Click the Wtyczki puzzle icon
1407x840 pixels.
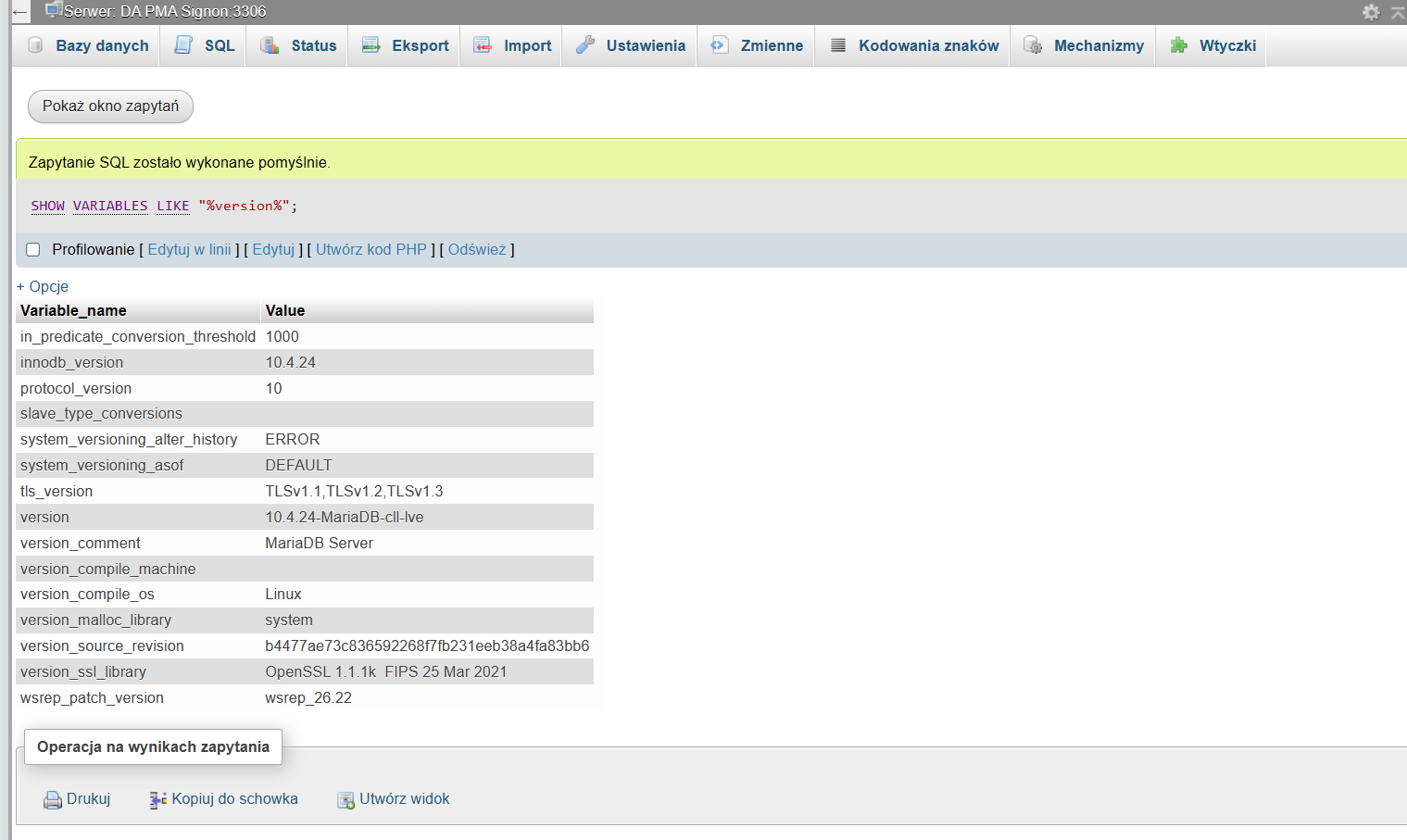pyautogui.click(x=1178, y=45)
